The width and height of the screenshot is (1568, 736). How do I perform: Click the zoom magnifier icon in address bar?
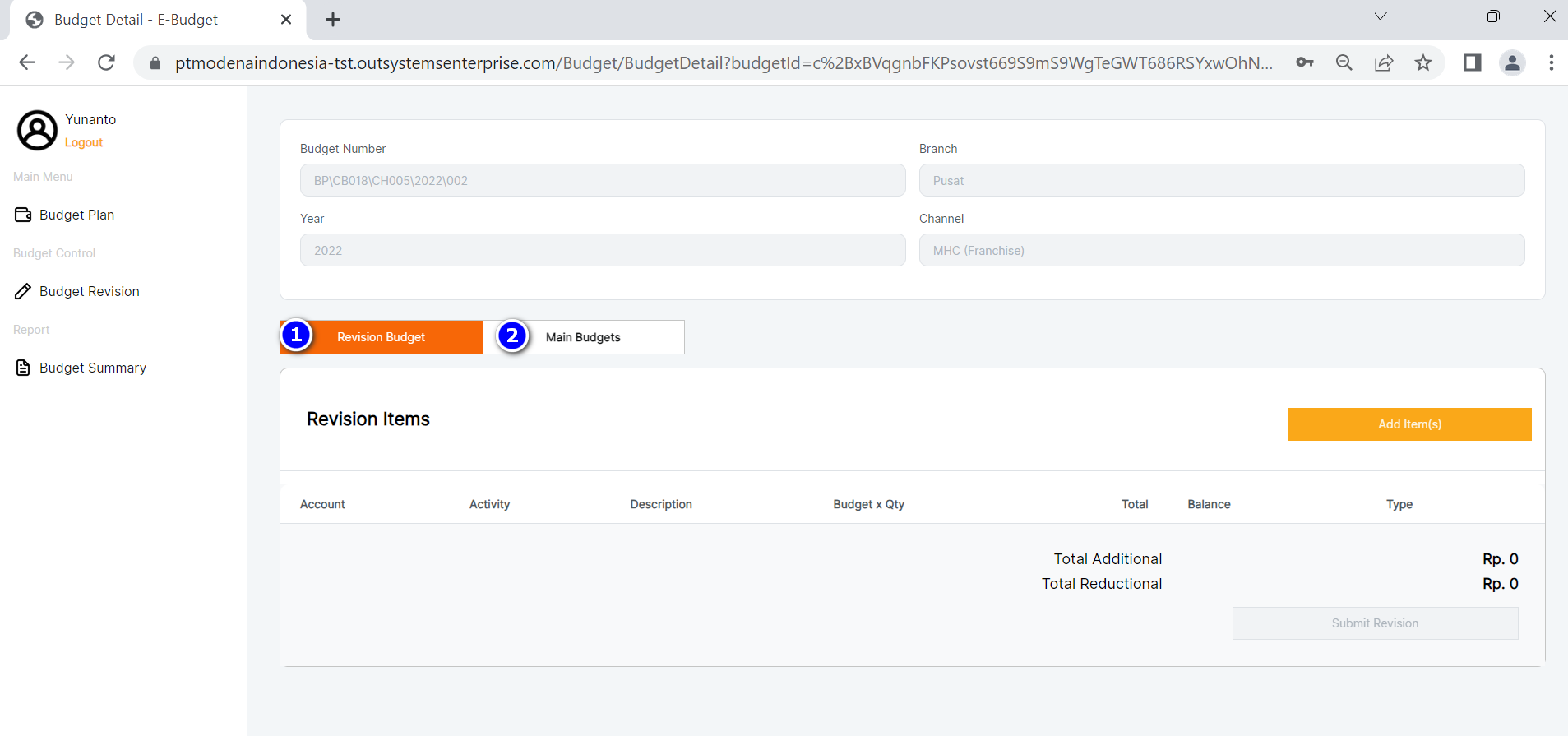pyautogui.click(x=1344, y=62)
